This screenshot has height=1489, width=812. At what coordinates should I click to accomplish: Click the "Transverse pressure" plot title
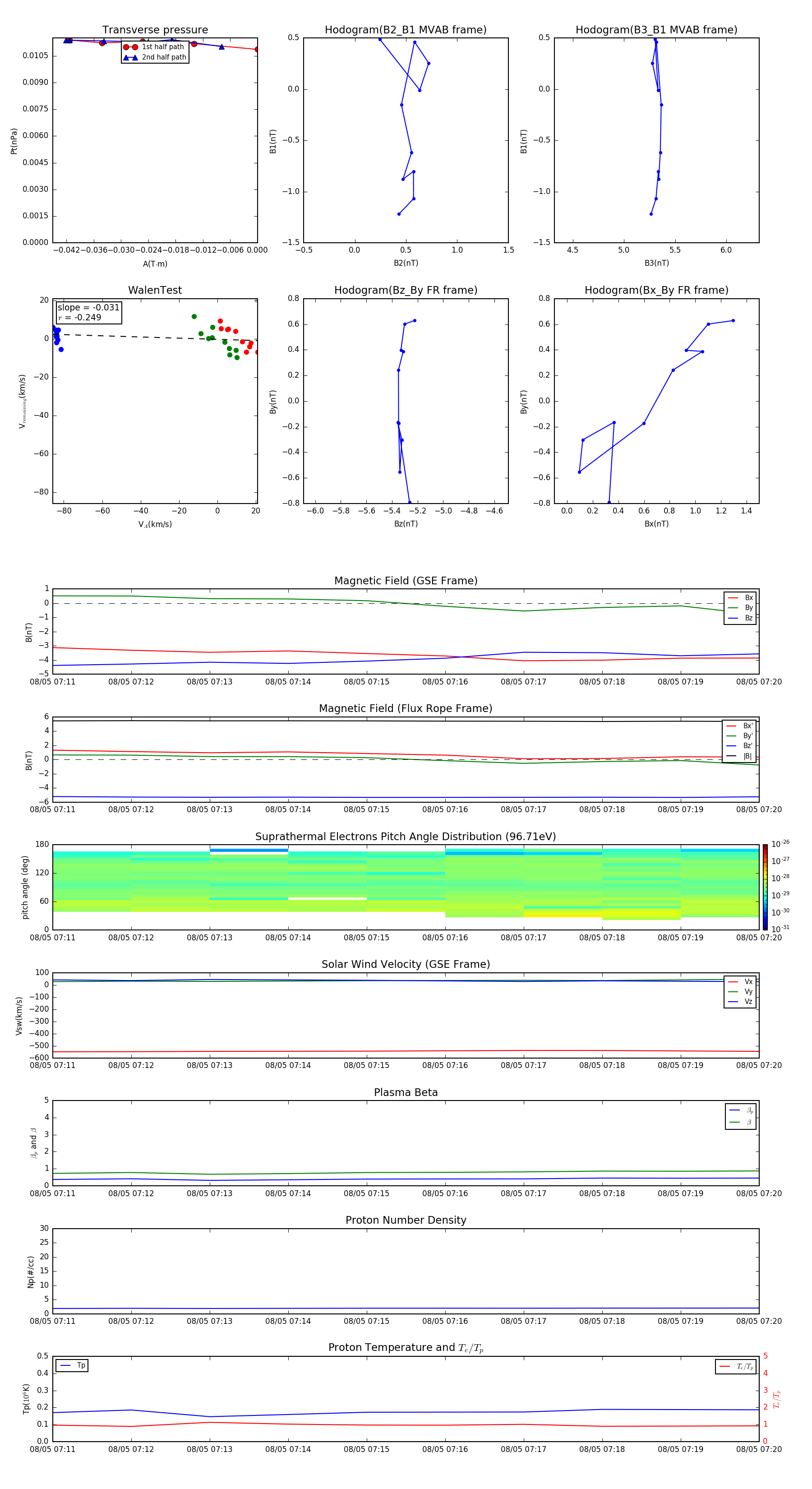tap(155, 30)
